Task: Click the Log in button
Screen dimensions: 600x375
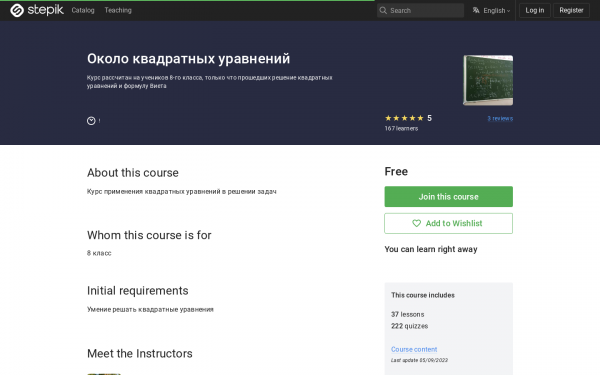Action: point(535,10)
